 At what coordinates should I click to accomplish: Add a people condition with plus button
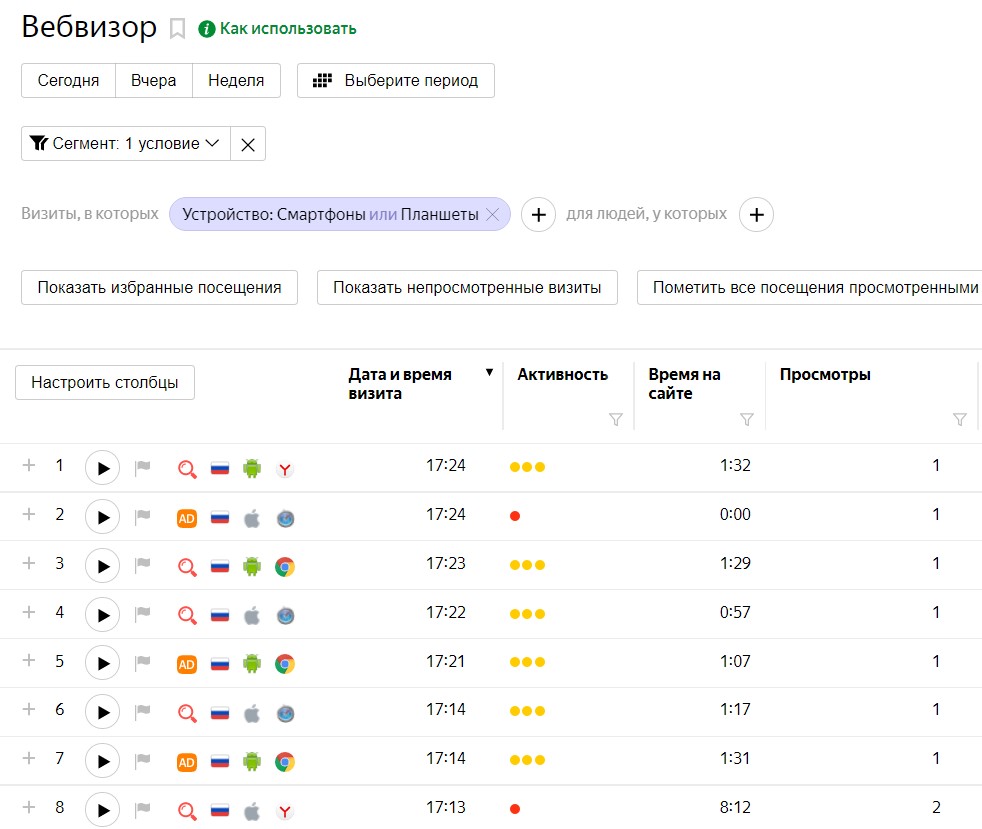[x=757, y=215]
